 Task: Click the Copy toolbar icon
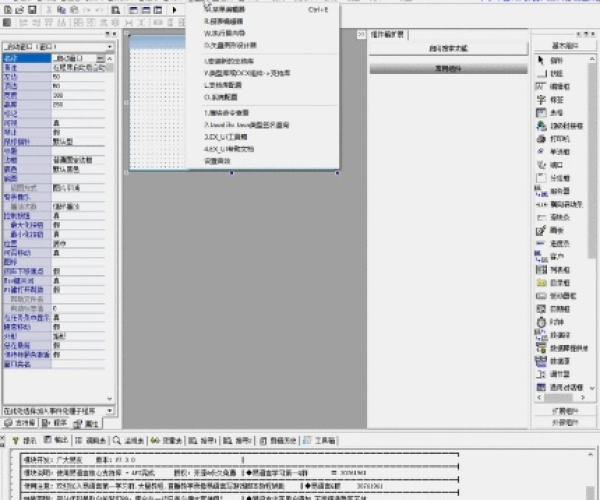point(62,10)
